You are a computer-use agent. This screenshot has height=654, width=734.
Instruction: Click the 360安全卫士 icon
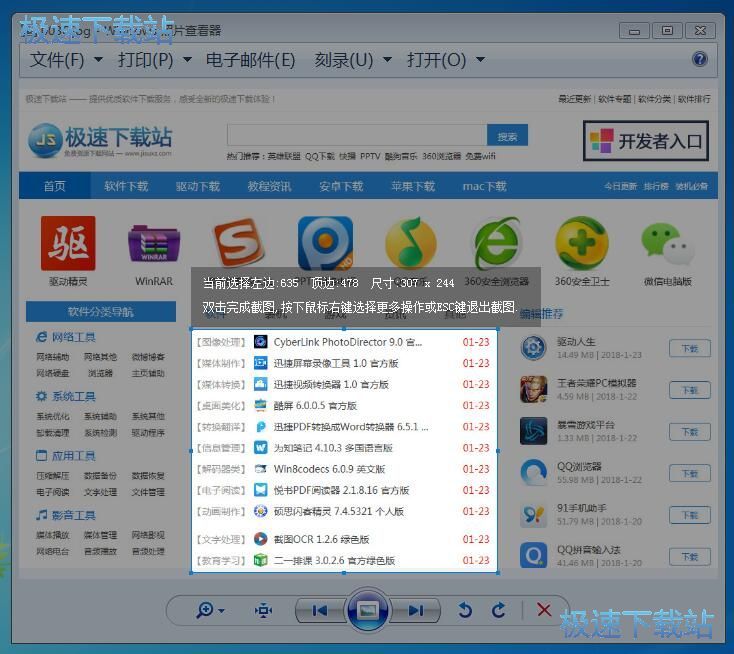coord(582,243)
